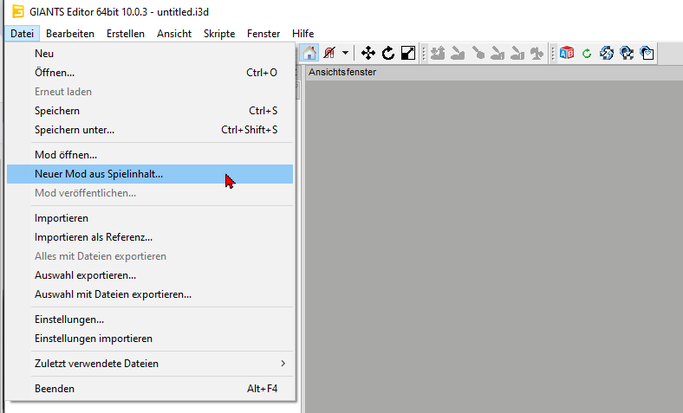Click the fourth greyed terrain tool icon
The height and width of the screenshot is (413, 683).
(x=497, y=53)
